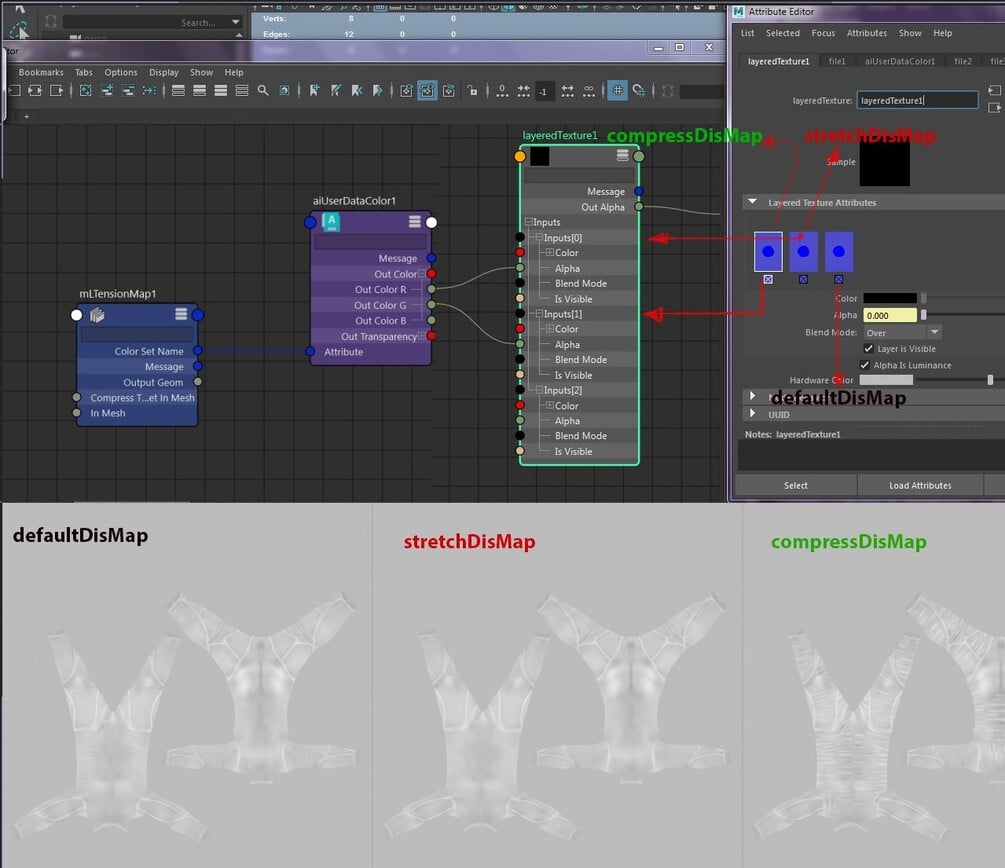Go to the previous bookmark icon
This screenshot has height=868, width=1005.
tap(357, 90)
